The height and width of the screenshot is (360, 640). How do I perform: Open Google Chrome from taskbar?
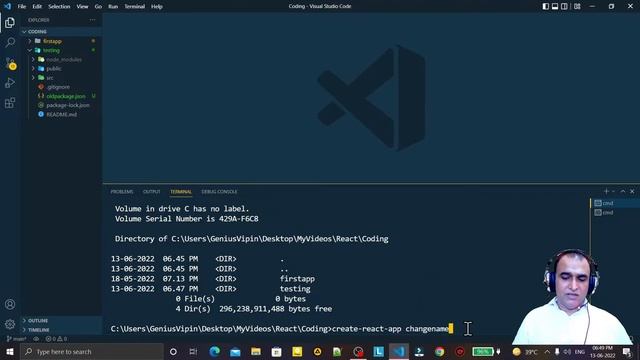click(440, 351)
